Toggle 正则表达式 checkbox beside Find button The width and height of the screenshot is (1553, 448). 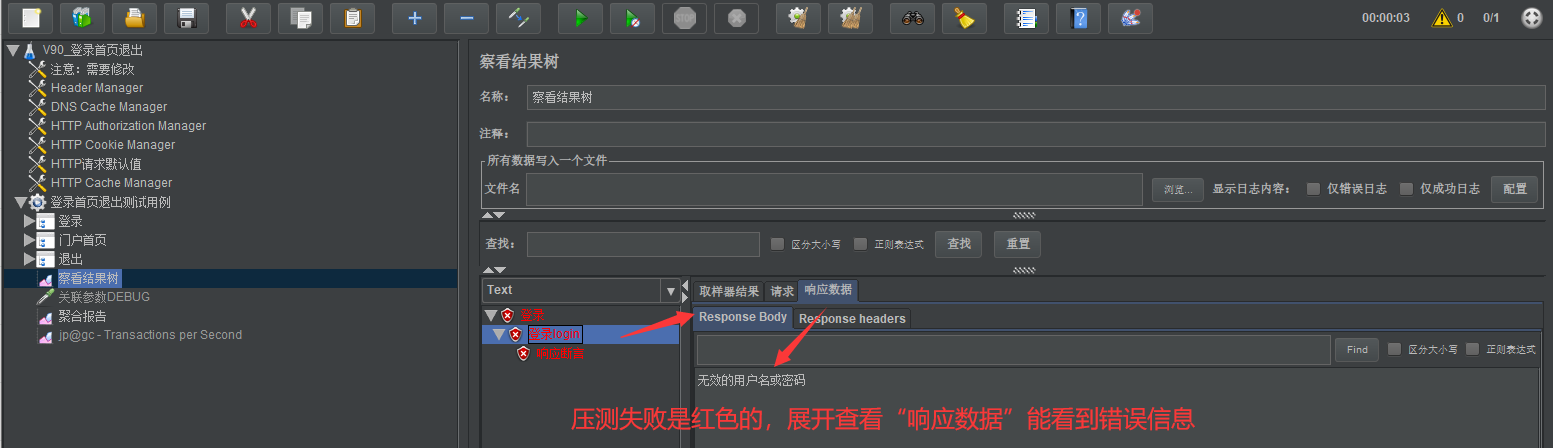tap(1472, 349)
